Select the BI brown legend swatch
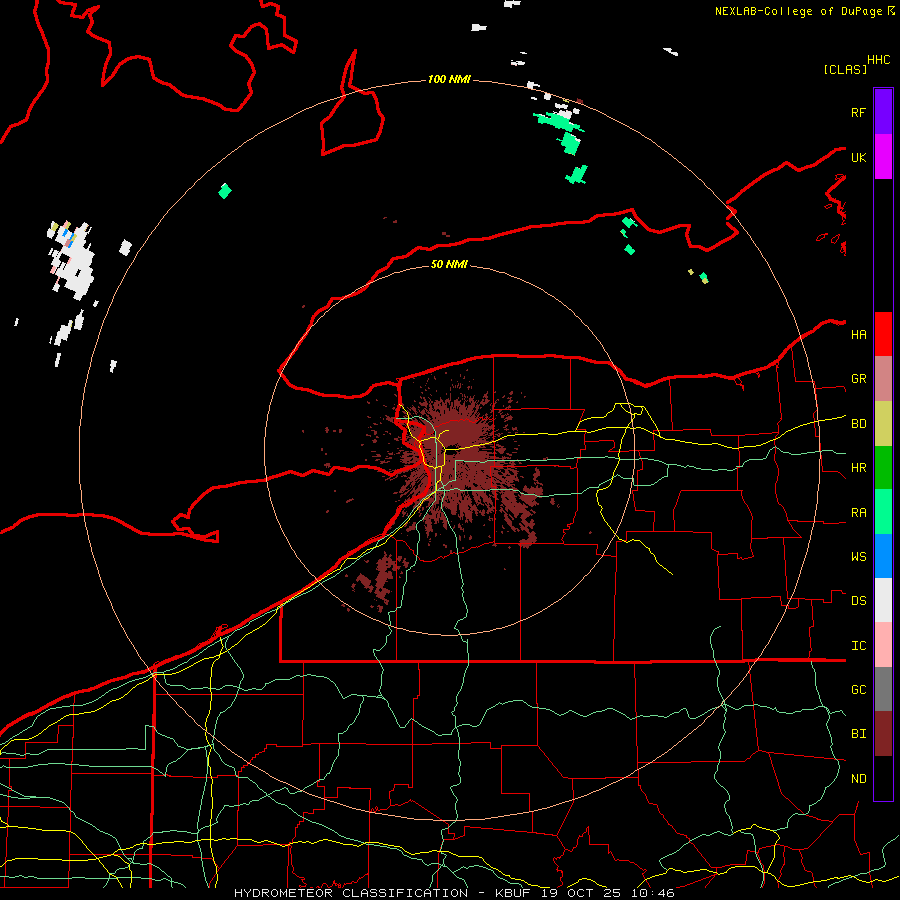Viewport: 900px width, 900px height. coord(883,734)
